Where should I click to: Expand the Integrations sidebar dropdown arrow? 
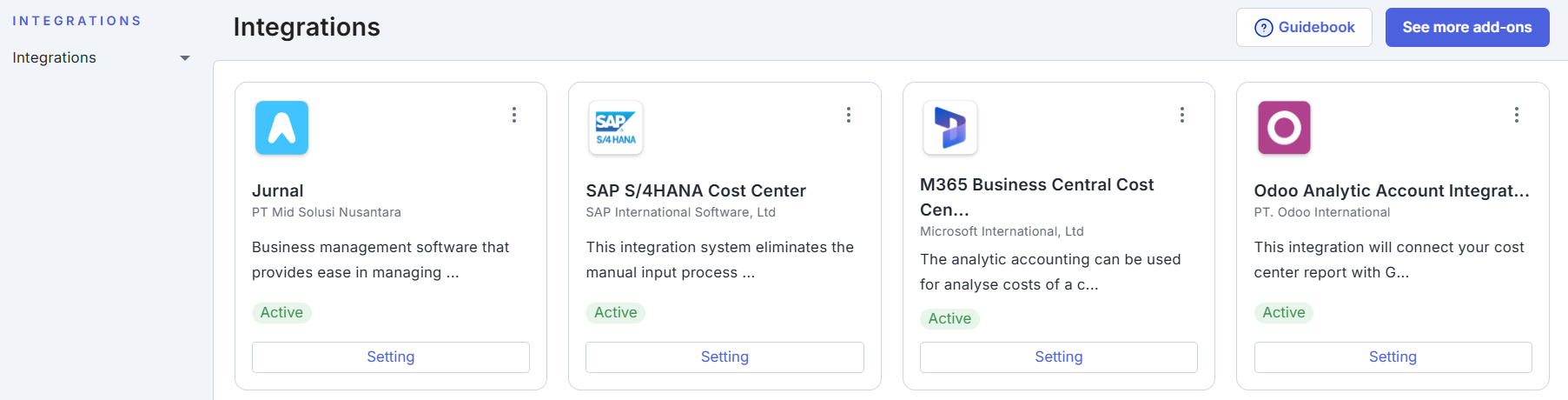[185, 58]
